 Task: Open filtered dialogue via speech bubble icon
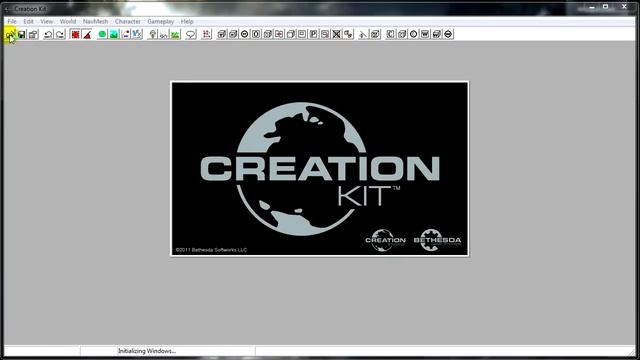(191, 34)
